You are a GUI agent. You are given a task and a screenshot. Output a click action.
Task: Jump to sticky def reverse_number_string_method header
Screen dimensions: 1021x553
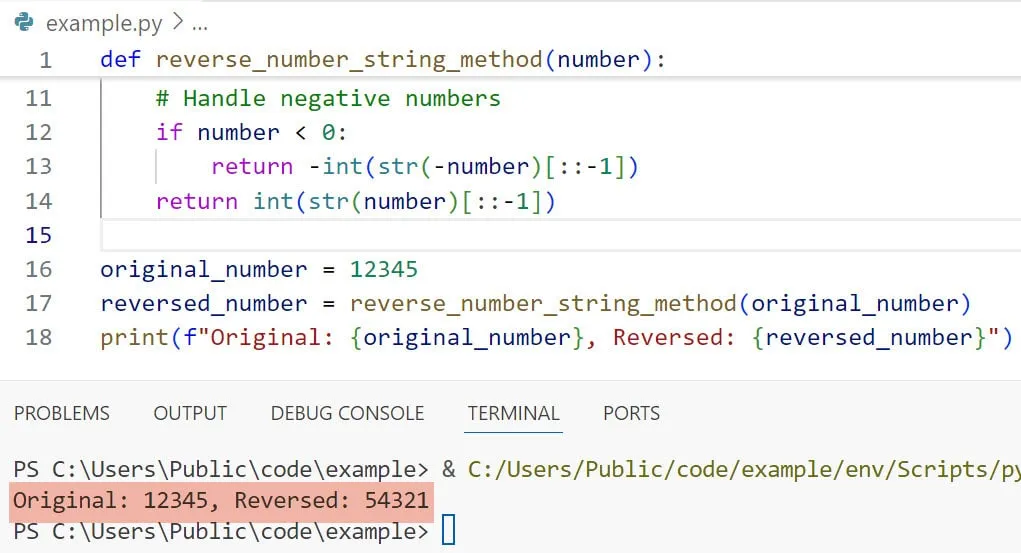tap(350, 60)
